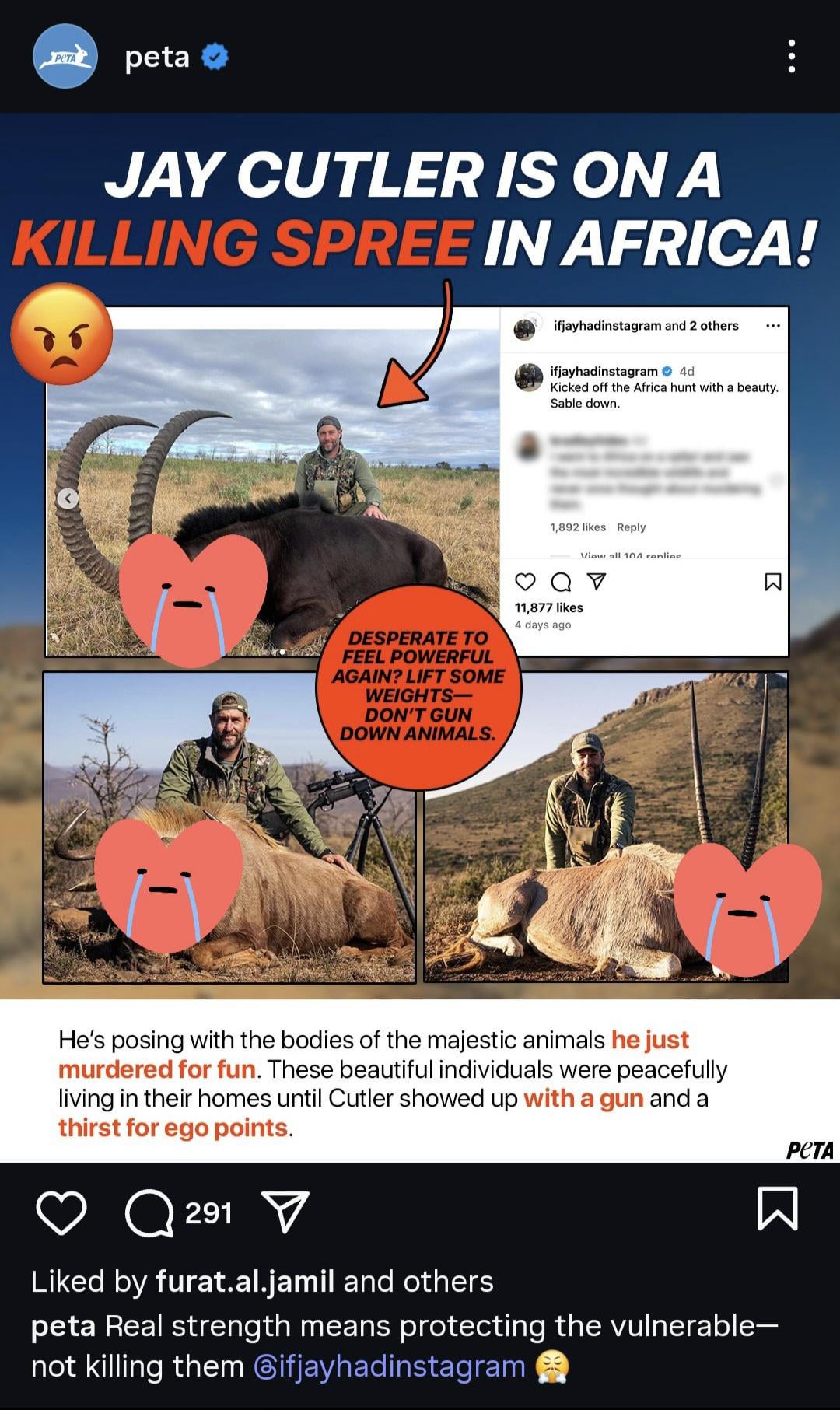Save the post with the bookmark icon
840x1410 pixels.
778,1209
